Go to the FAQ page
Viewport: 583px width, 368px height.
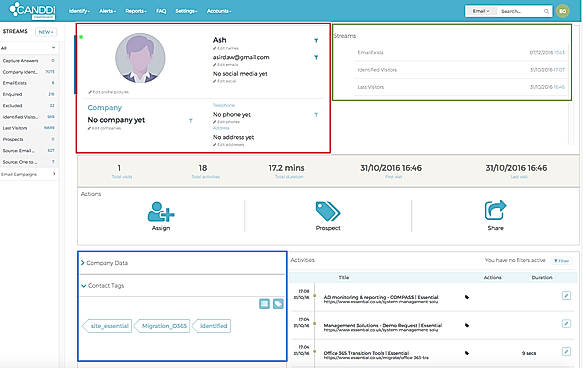point(161,11)
